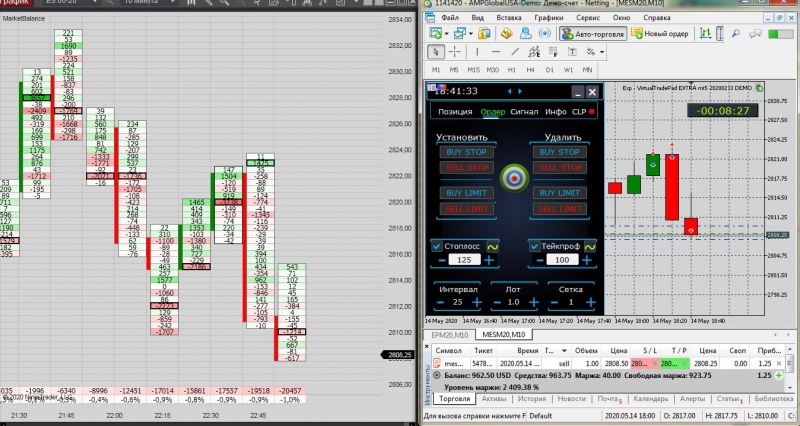Viewport: 800px width, 426px height.
Task: Open the profiles icon in toolbar
Action: tap(460, 34)
